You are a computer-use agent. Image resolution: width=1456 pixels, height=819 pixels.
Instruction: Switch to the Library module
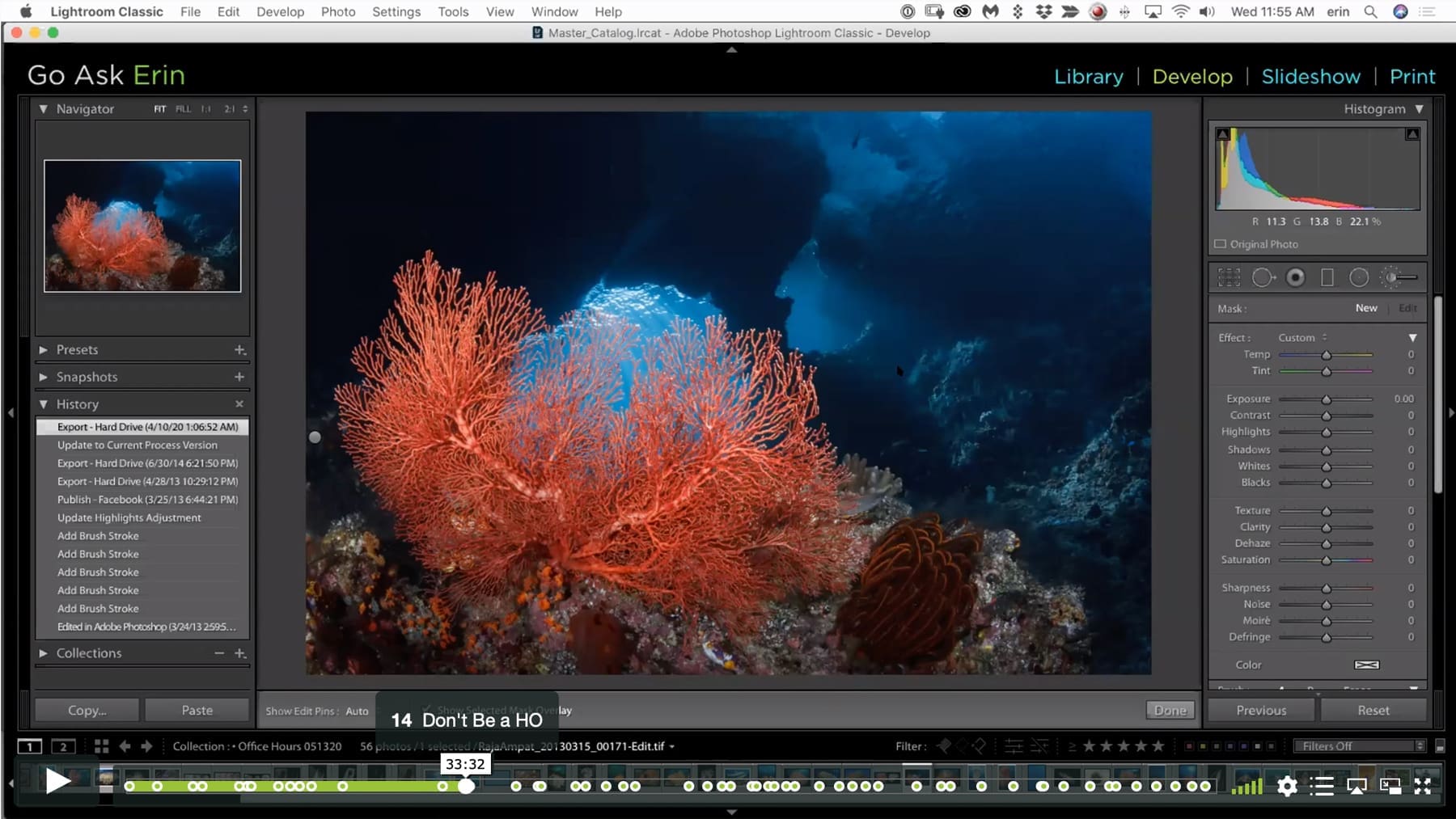(x=1089, y=76)
